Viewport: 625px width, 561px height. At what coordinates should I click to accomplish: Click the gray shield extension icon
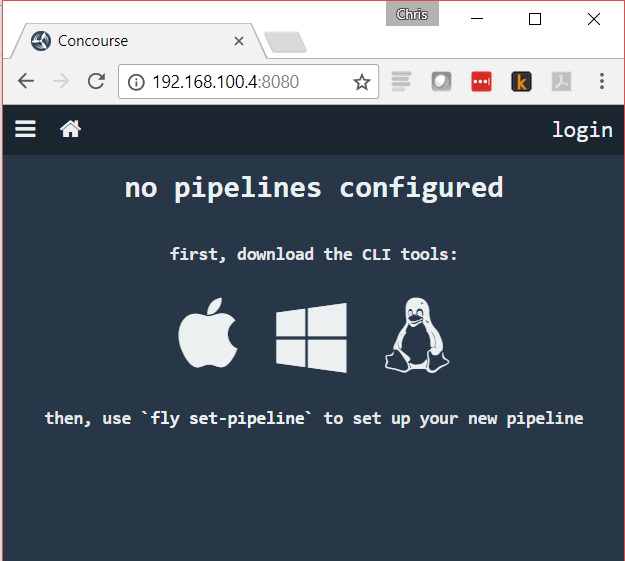point(441,82)
